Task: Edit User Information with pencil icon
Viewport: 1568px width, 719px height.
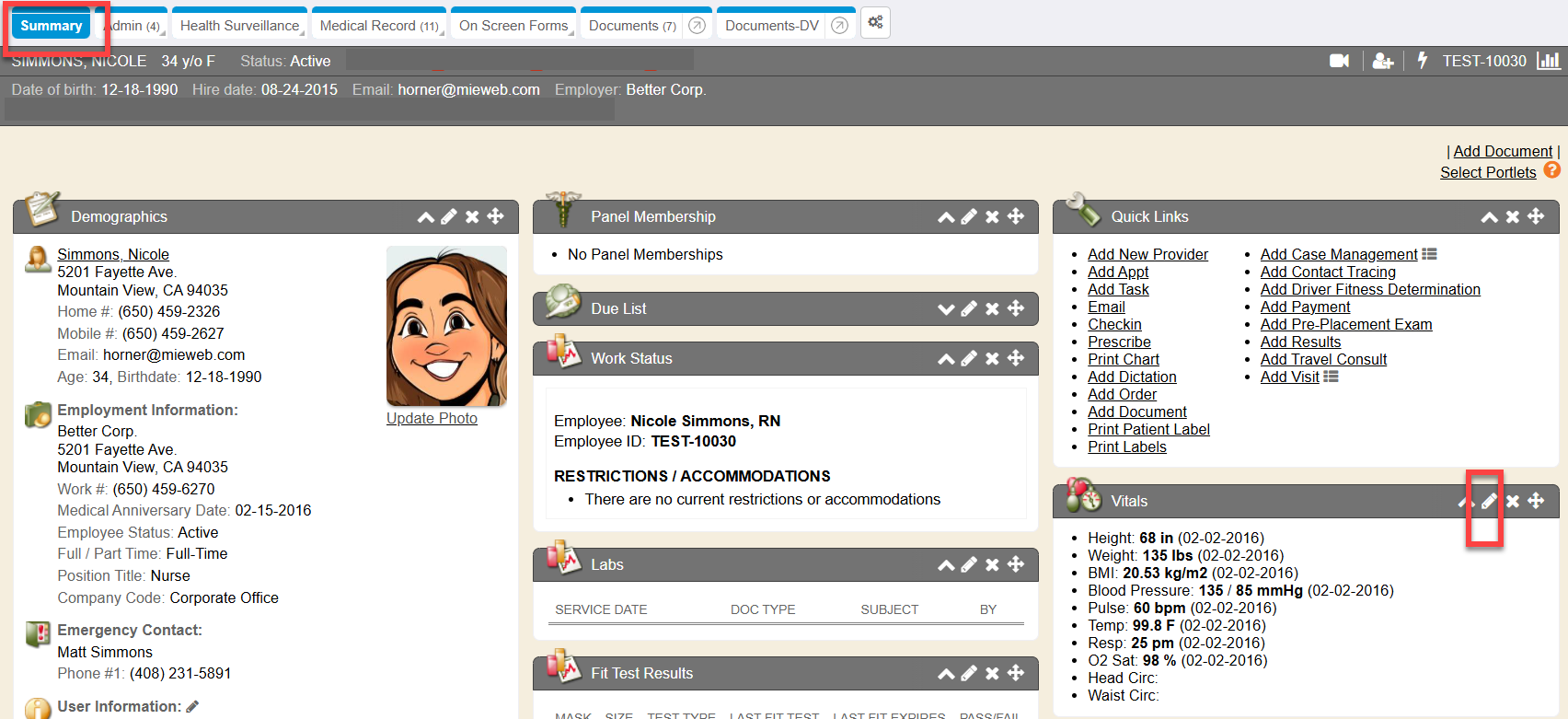Action: click(192, 707)
